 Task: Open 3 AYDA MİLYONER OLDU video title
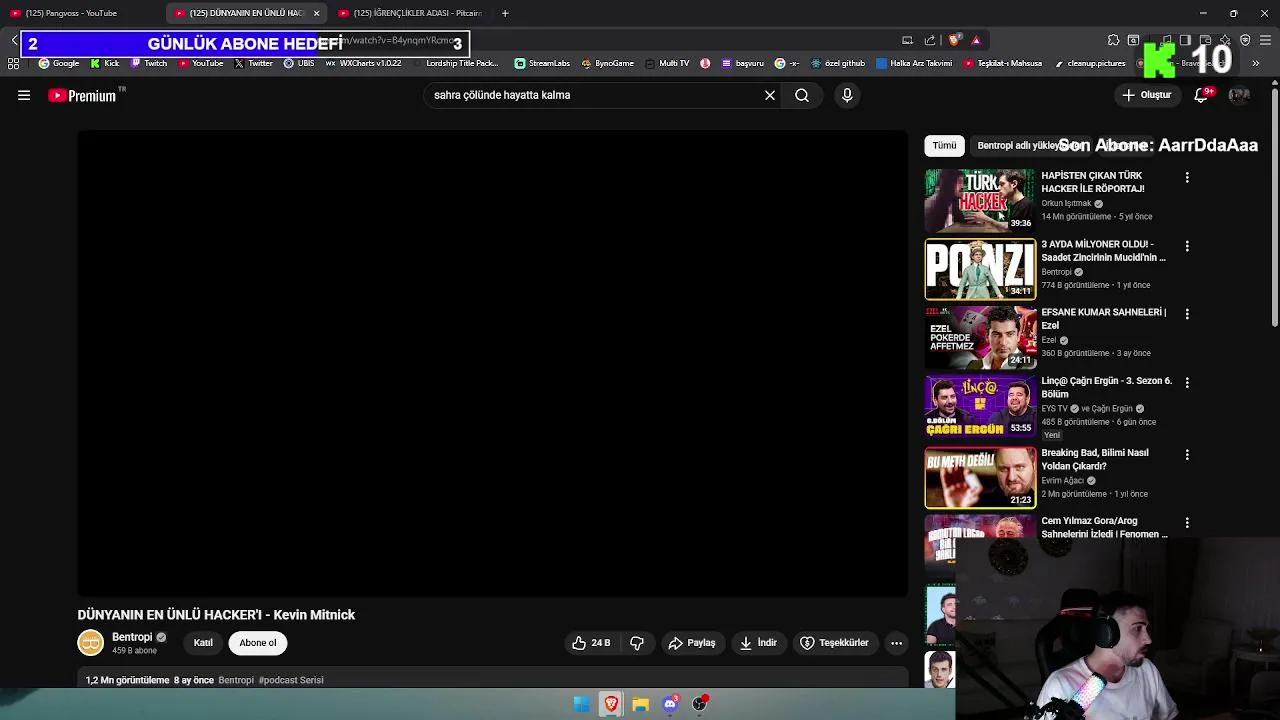point(1103,250)
